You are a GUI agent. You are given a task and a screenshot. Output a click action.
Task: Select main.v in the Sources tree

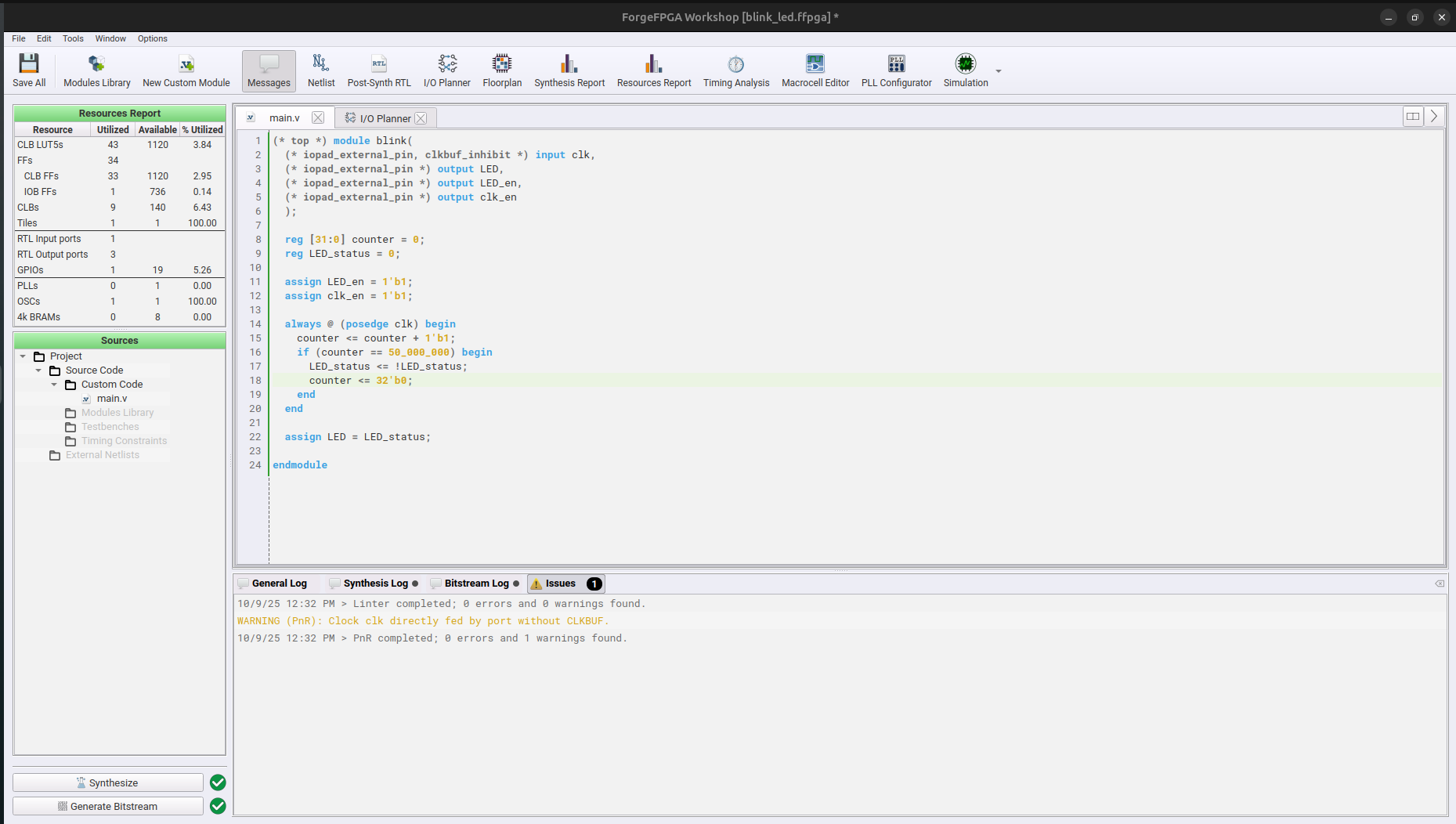111,399
